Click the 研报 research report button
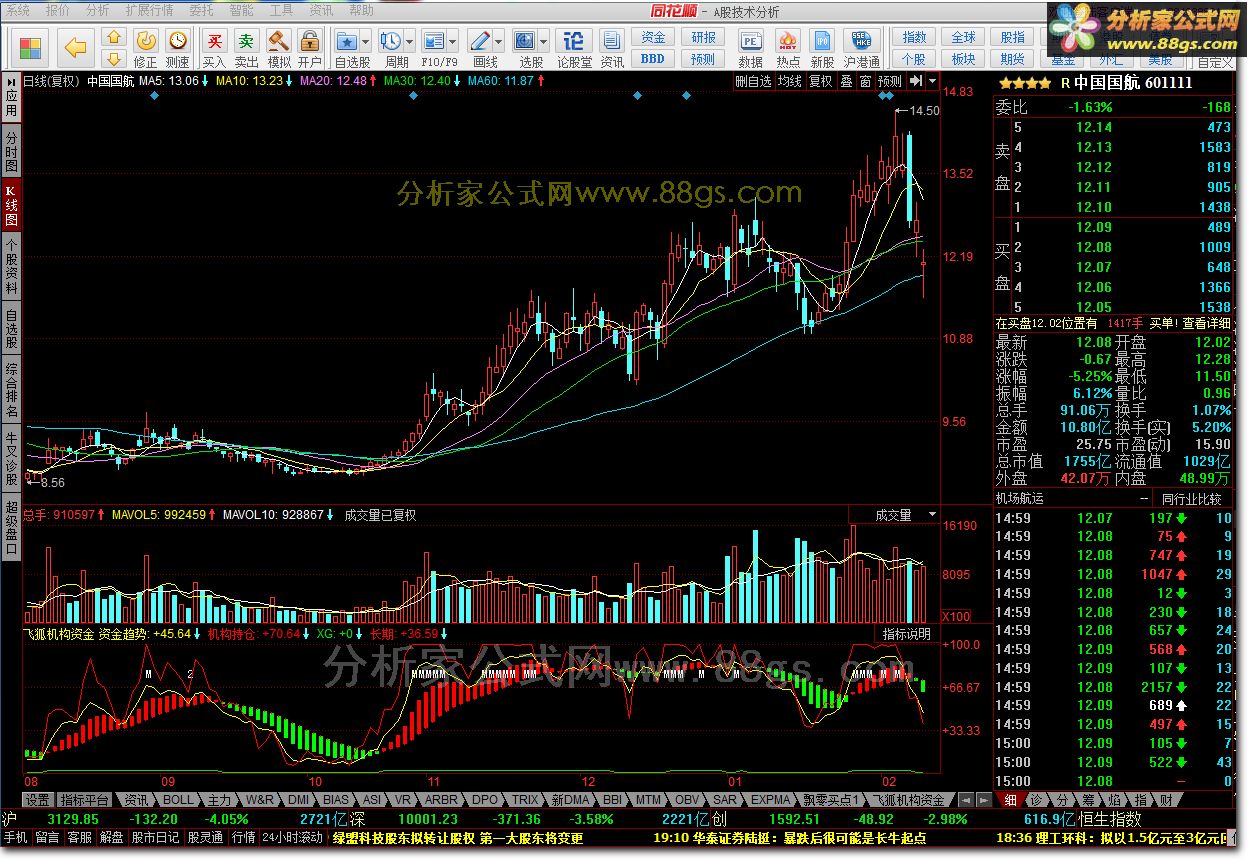This screenshot has height=860, width=1249. (x=704, y=37)
